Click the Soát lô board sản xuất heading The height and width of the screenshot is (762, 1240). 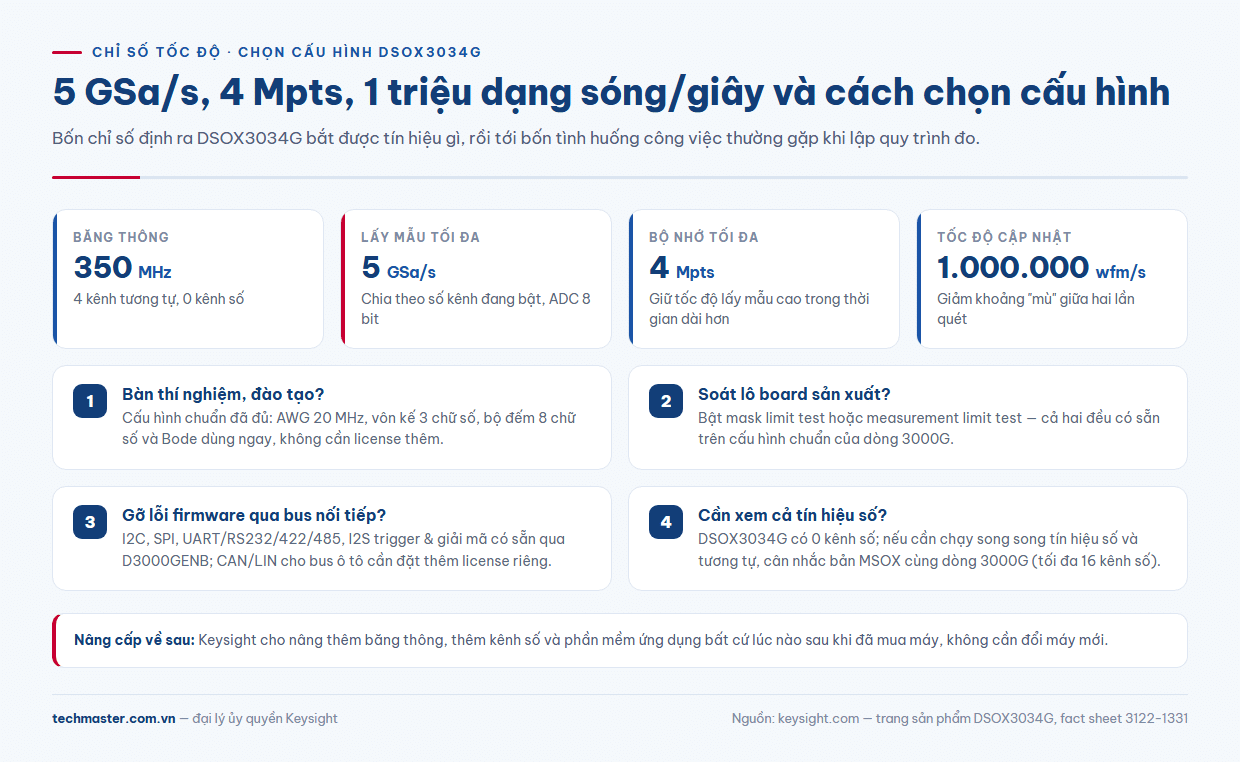coord(794,394)
